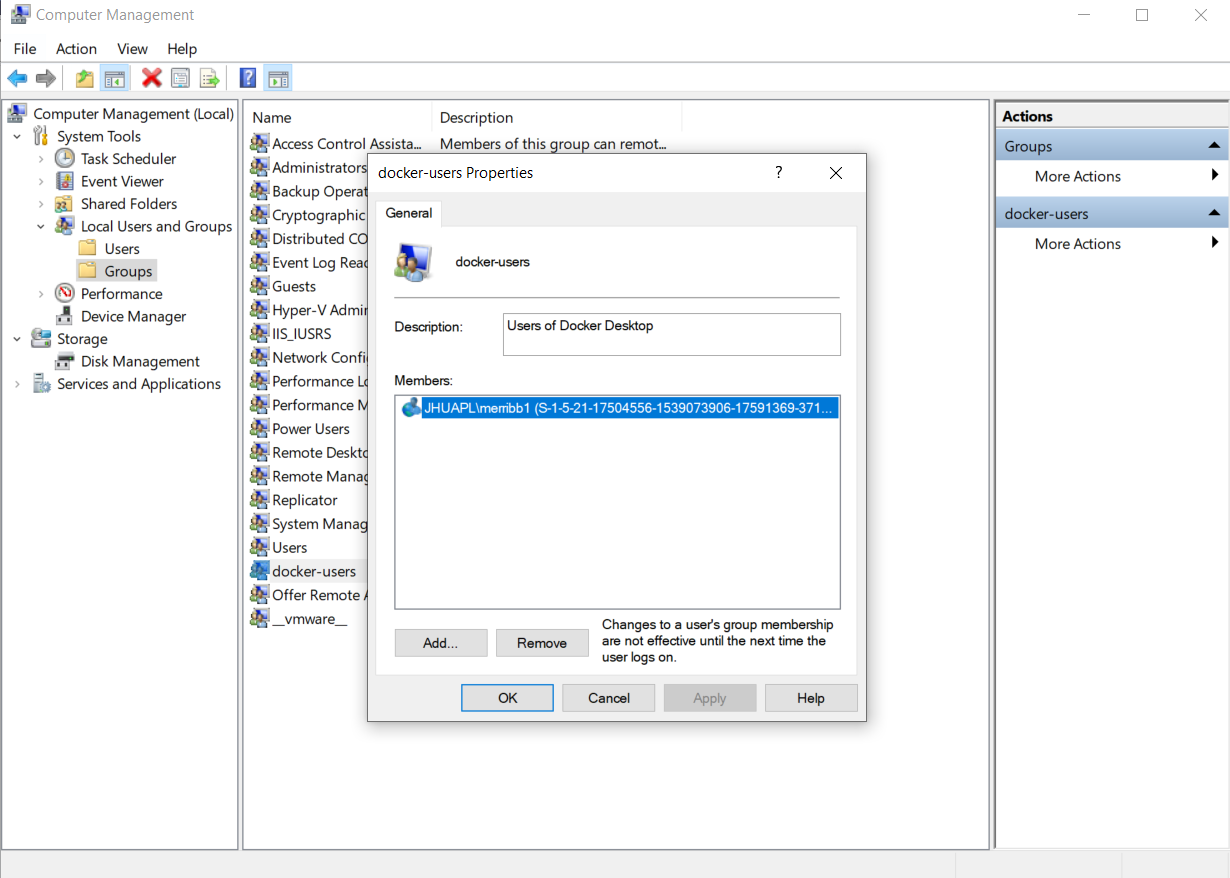Open the View menu
The width and height of the screenshot is (1230, 878).
pos(132,48)
